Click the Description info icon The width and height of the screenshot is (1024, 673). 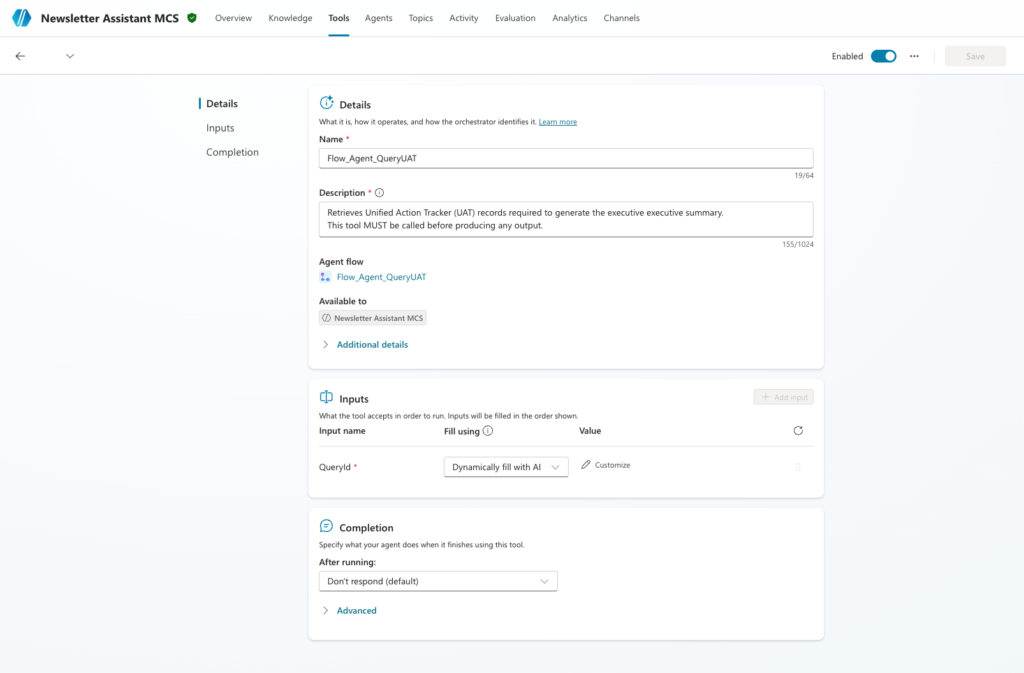pos(379,193)
